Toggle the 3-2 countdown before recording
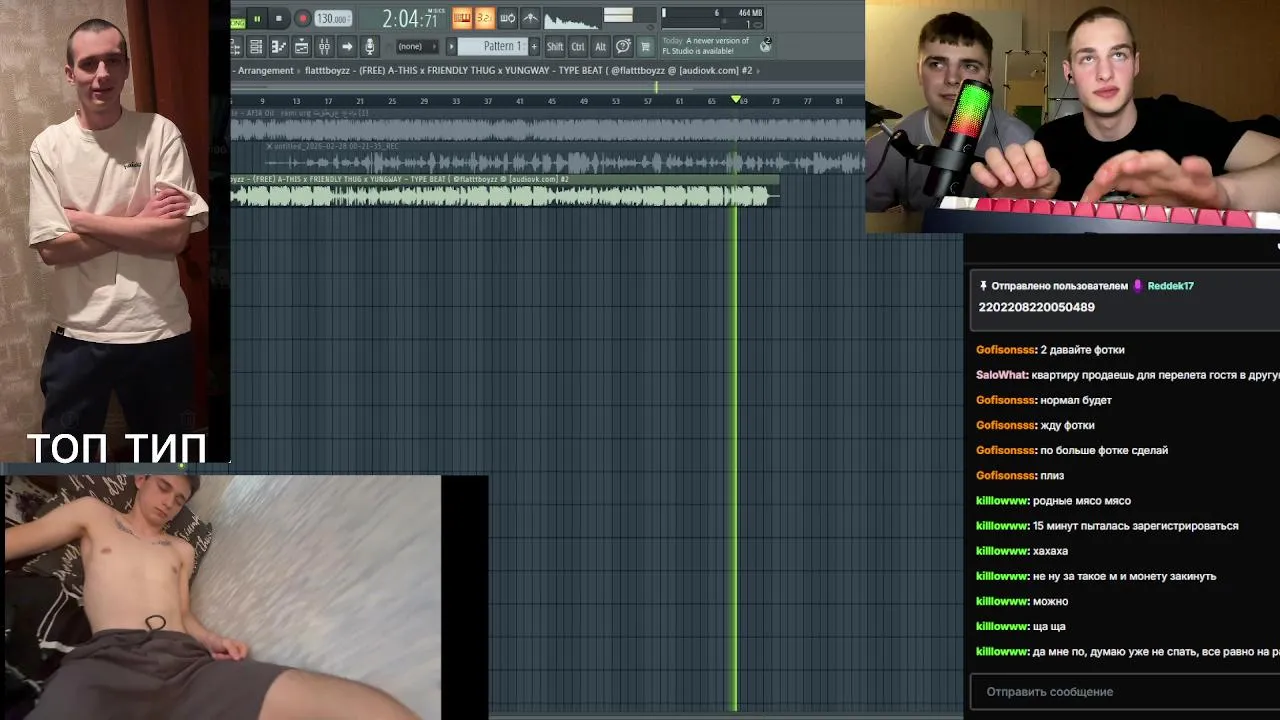 tap(484, 18)
